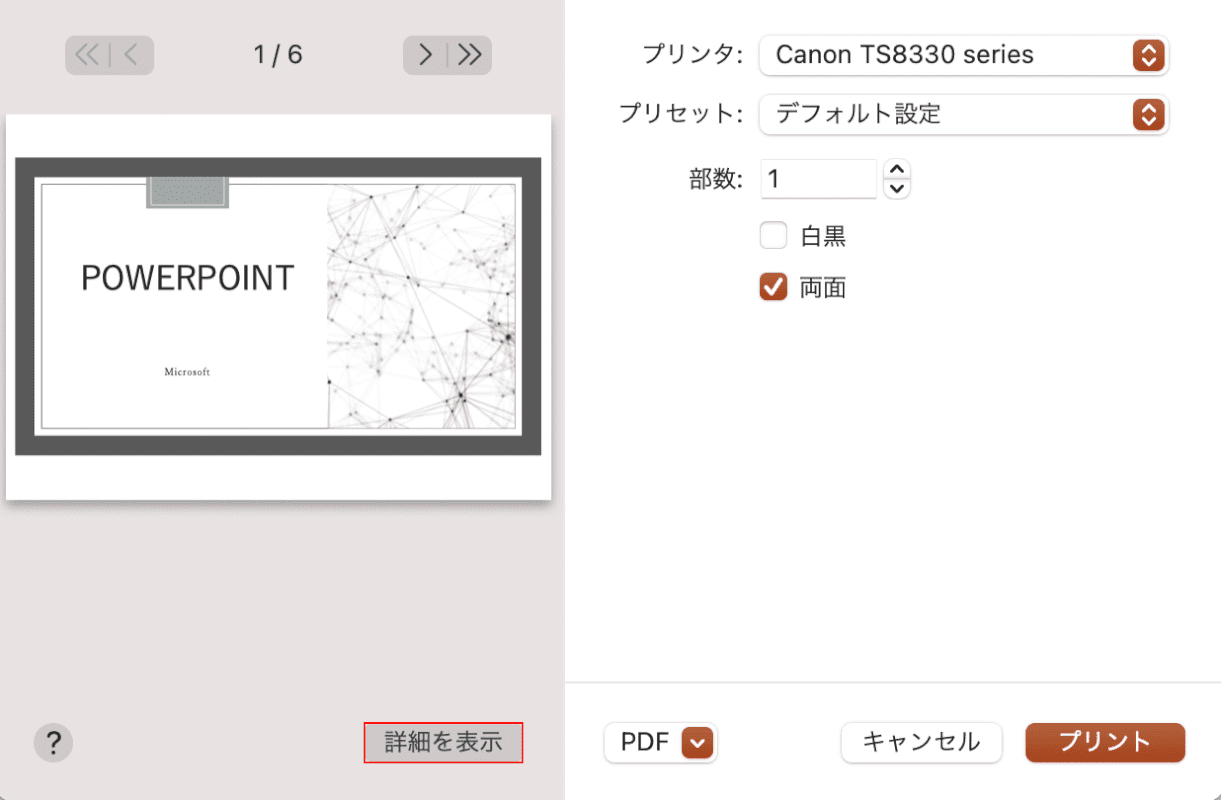Open the プリンタ dropdown Canon TS8330 series
Viewport: 1221px width, 800px height.
[964, 55]
